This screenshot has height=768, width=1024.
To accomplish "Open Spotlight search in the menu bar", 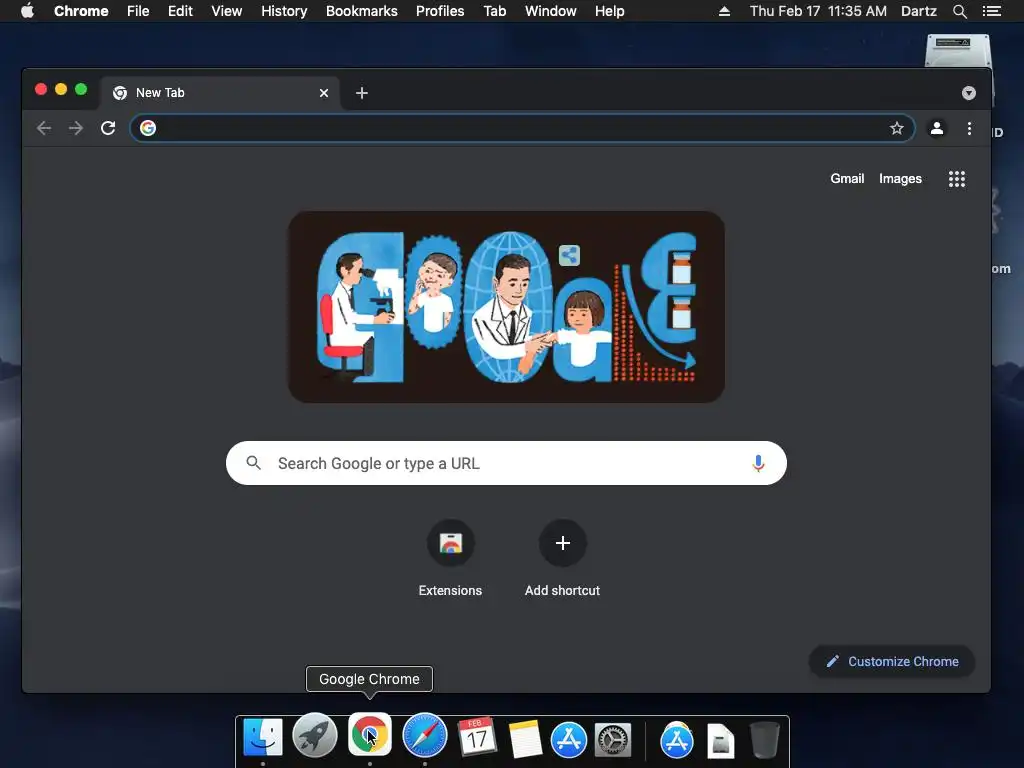I will 959,11.
